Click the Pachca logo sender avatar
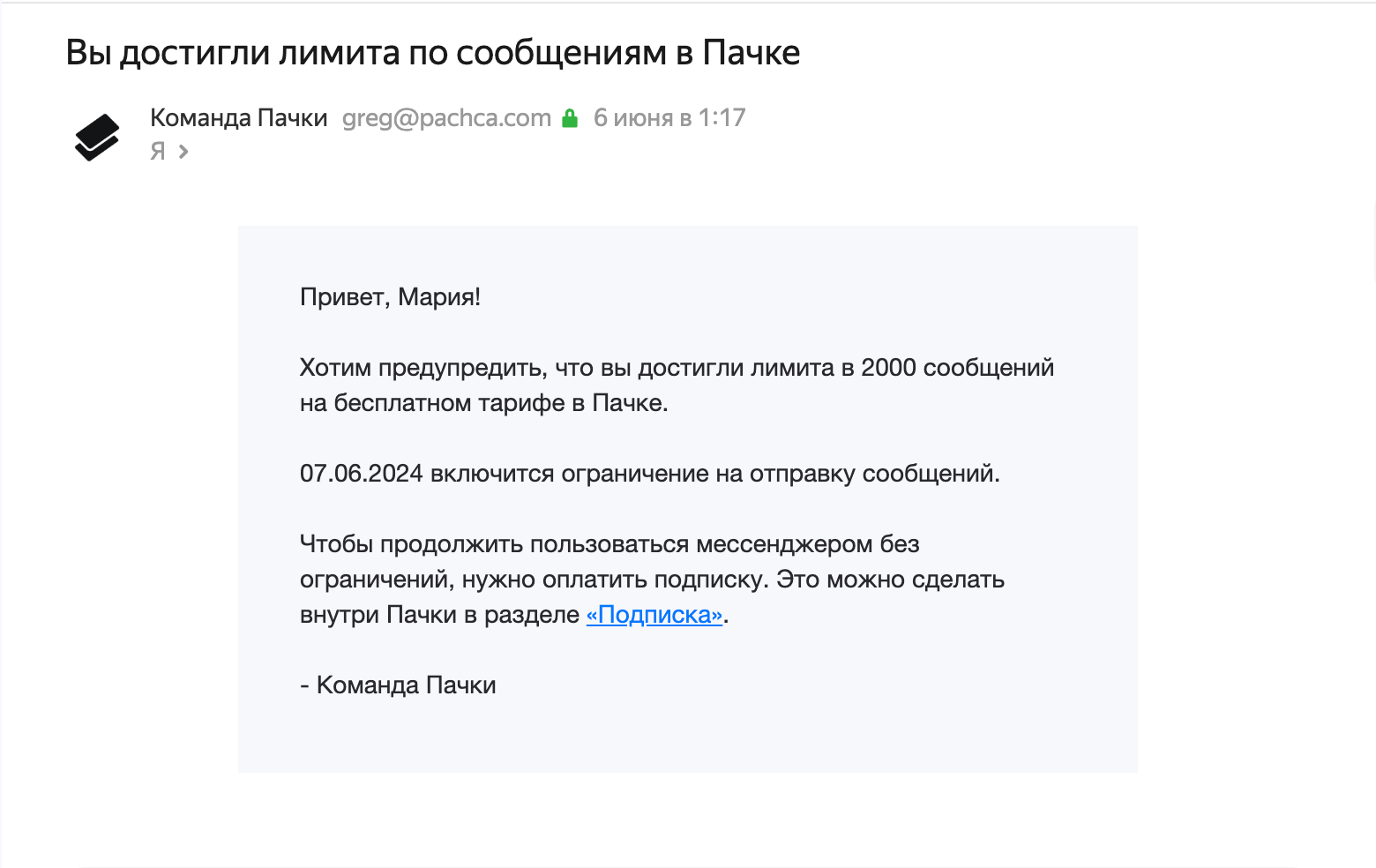 pyautogui.click(x=97, y=138)
